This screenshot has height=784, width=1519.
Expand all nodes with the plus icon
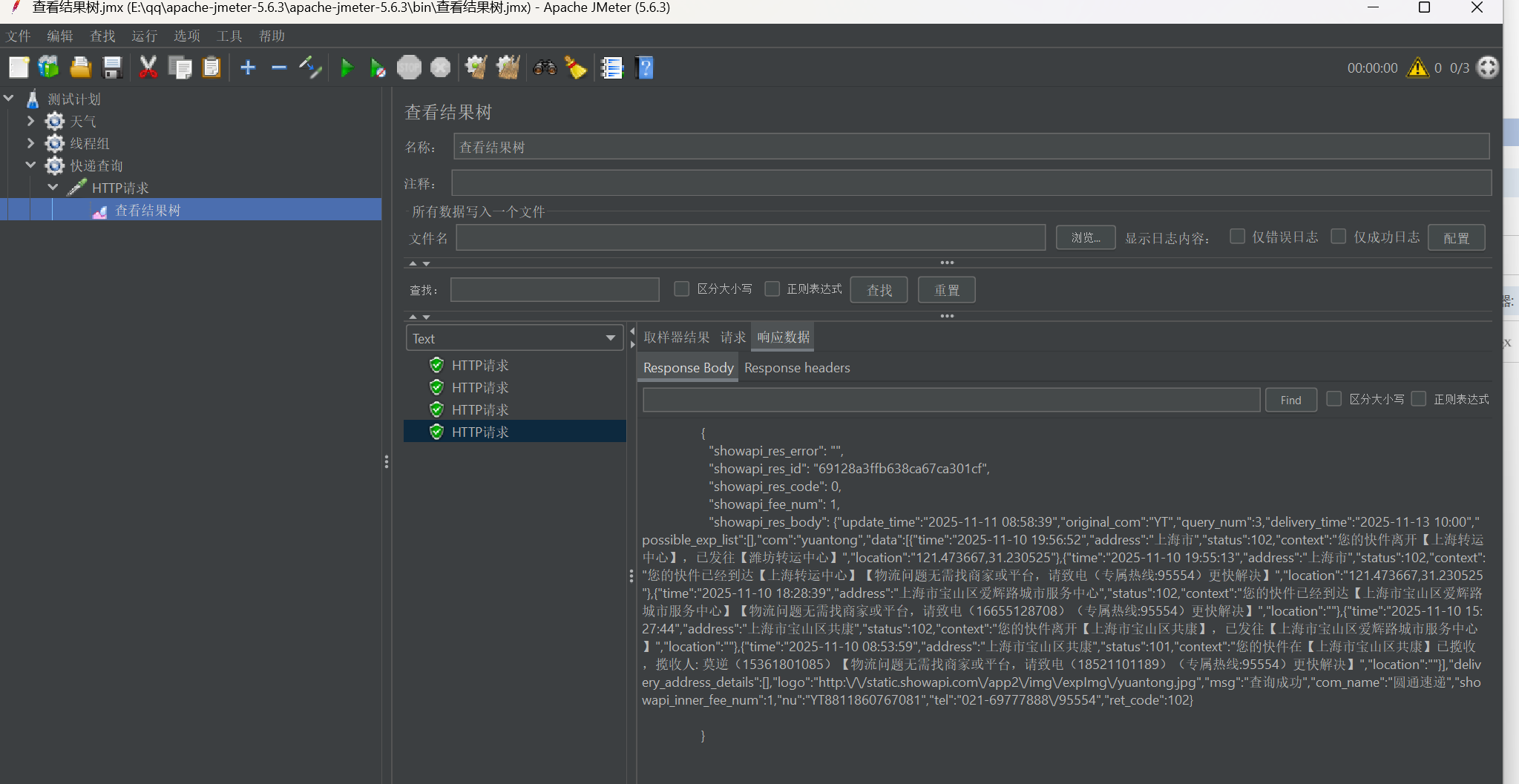tap(248, 67)
